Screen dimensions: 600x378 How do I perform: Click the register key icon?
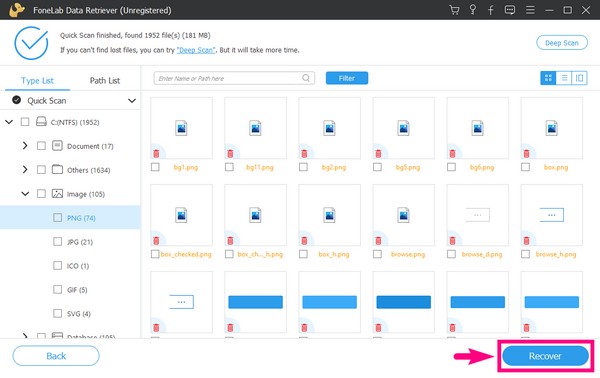[473, 10]
